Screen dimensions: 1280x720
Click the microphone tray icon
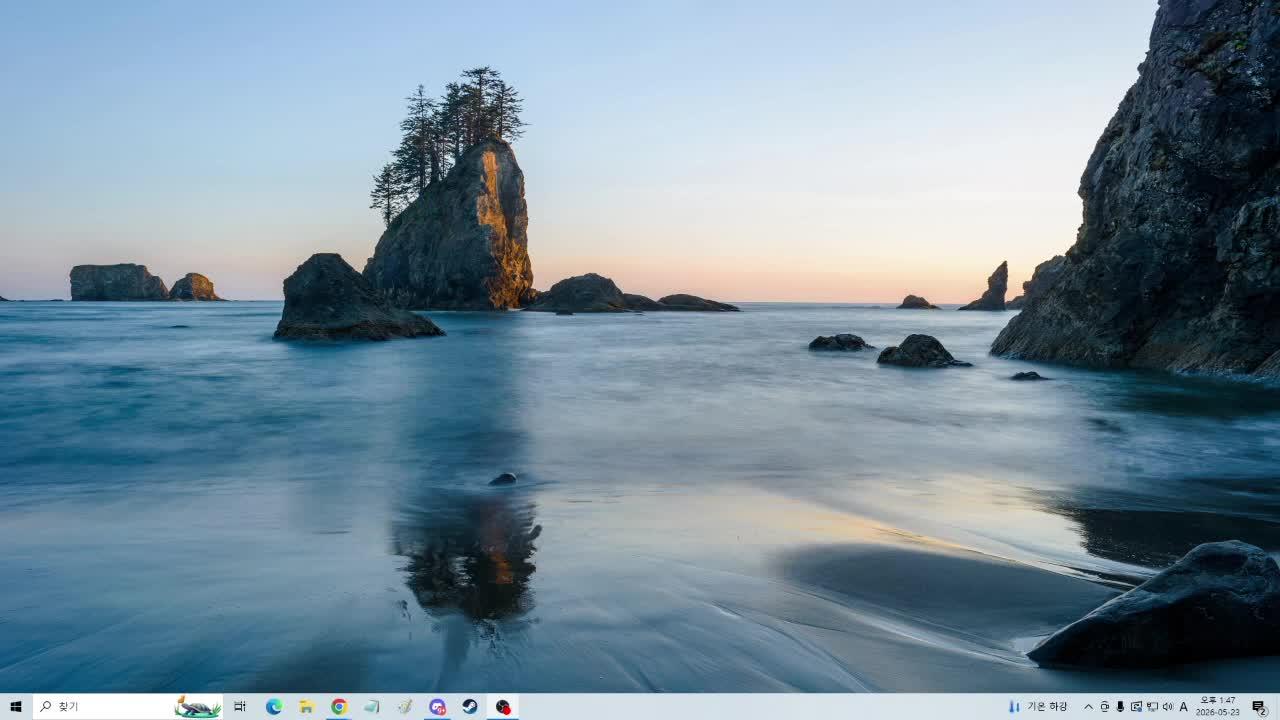[x=1120, y=706]
